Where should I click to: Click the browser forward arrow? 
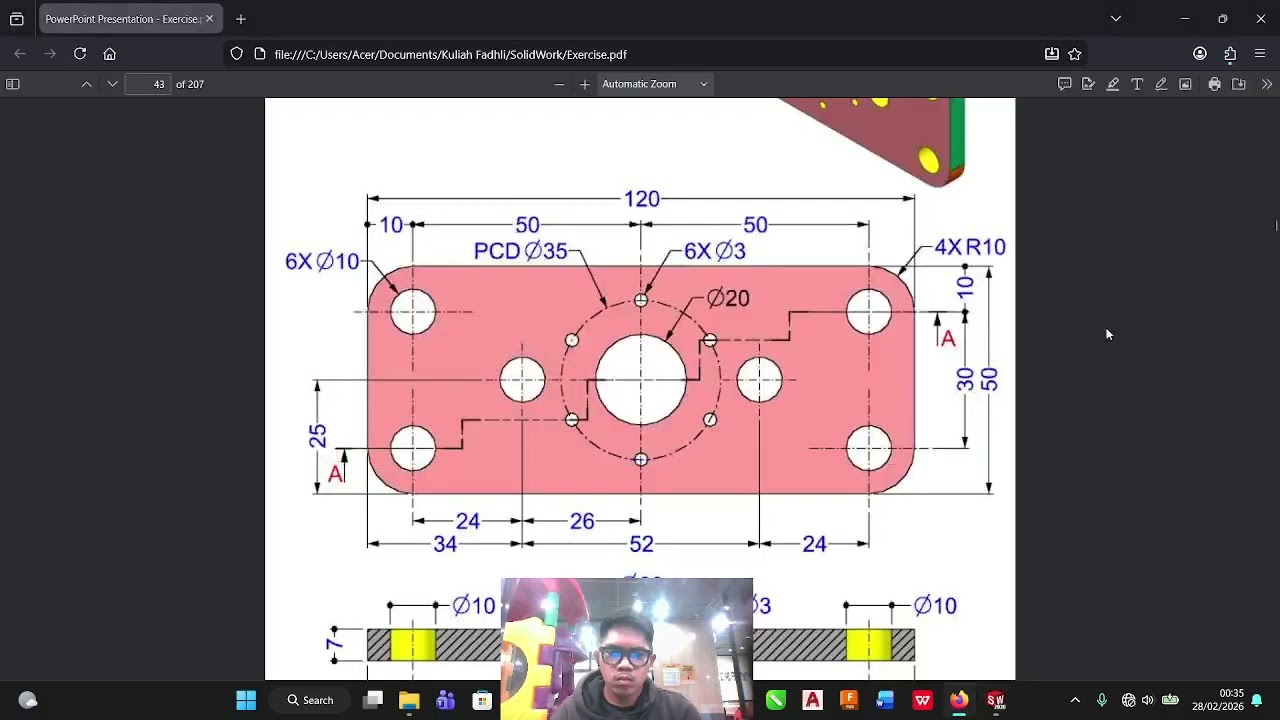[50, 54]
